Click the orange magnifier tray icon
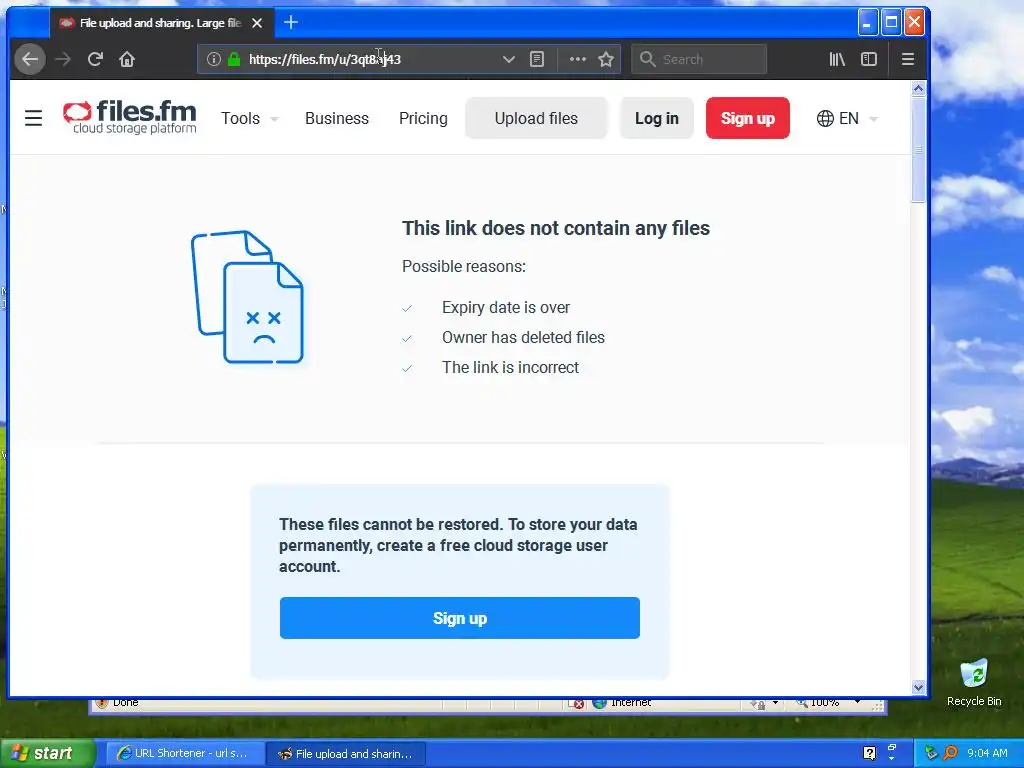 951,753
